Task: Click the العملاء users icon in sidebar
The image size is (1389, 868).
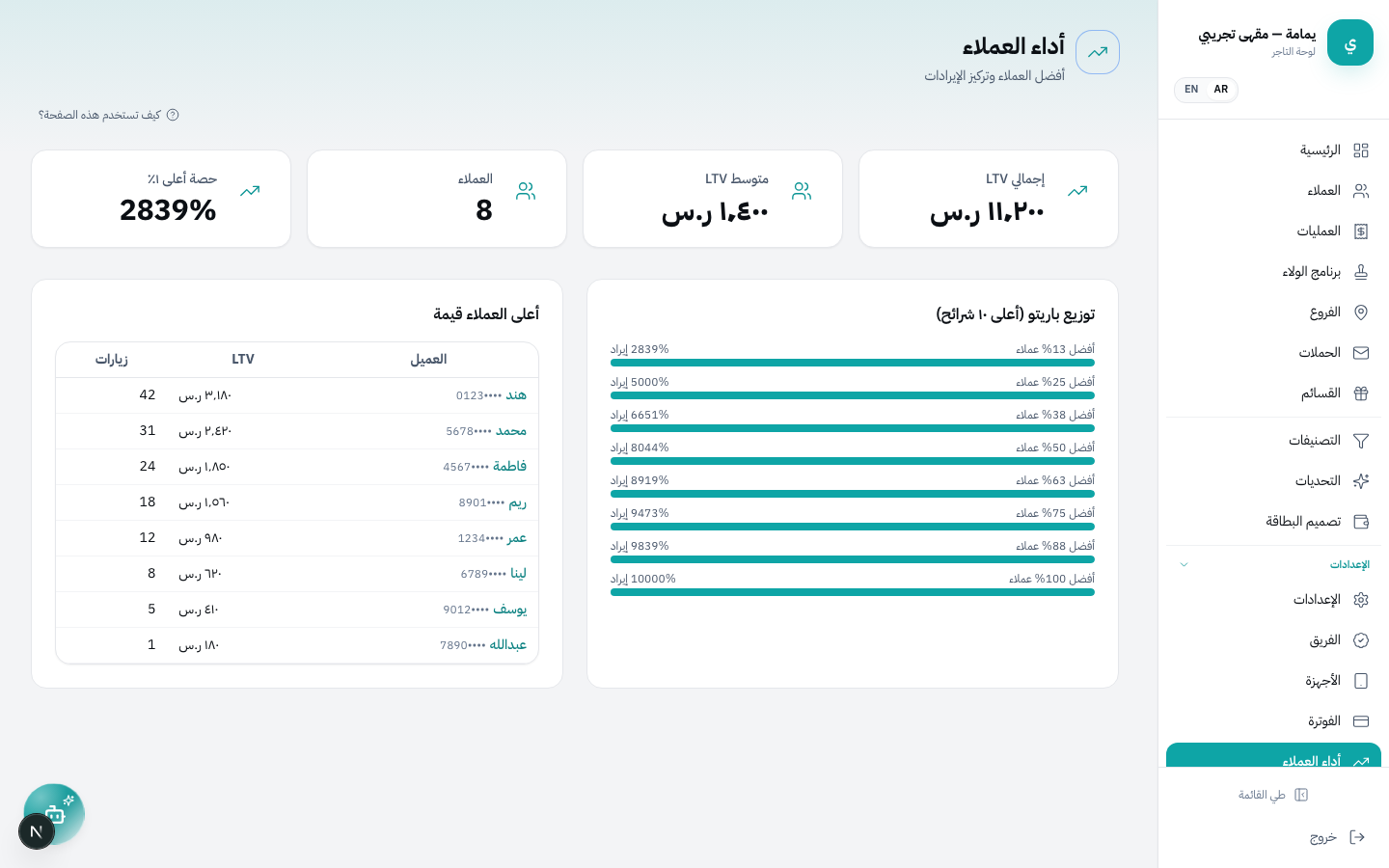Action: tap(1361, 191)
